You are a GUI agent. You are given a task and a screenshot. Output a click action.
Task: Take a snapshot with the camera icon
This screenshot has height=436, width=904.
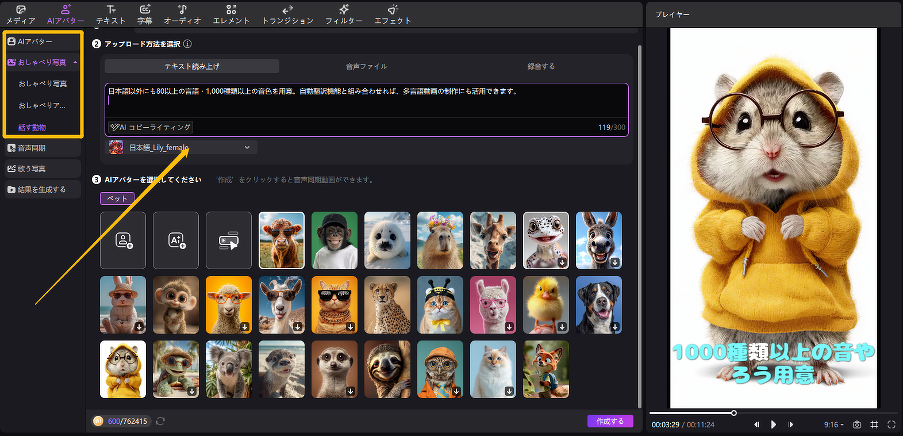click(x=856, y=425)
